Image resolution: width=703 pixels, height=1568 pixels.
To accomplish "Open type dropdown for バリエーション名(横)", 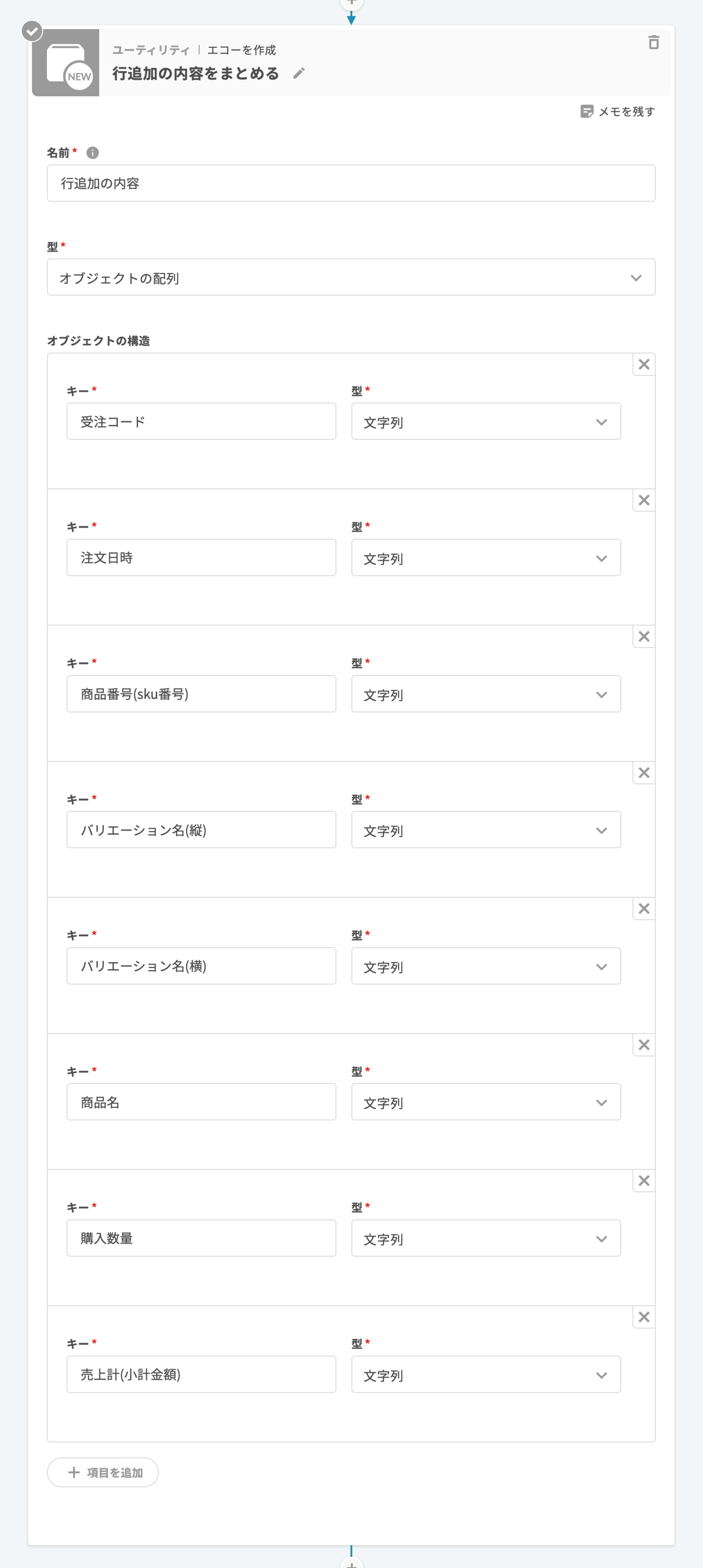I will 486,967.
